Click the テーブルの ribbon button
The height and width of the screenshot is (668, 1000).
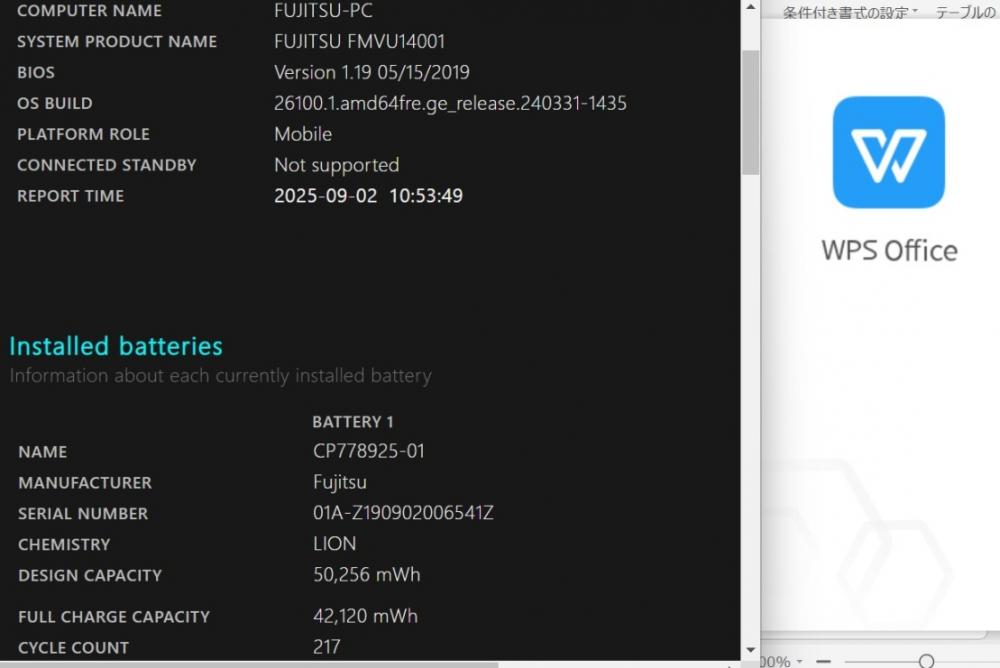967,12
